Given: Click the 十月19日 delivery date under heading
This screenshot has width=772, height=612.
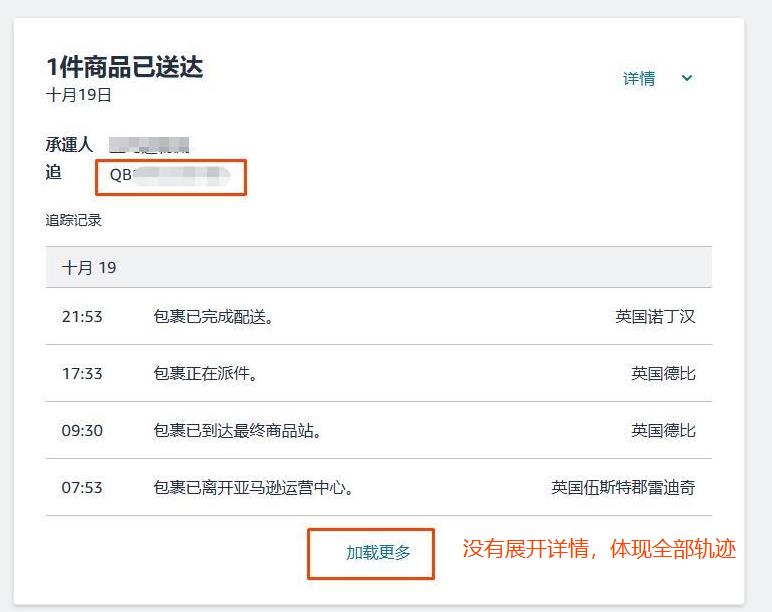Looking at the screenshot, I should point(79,96).
